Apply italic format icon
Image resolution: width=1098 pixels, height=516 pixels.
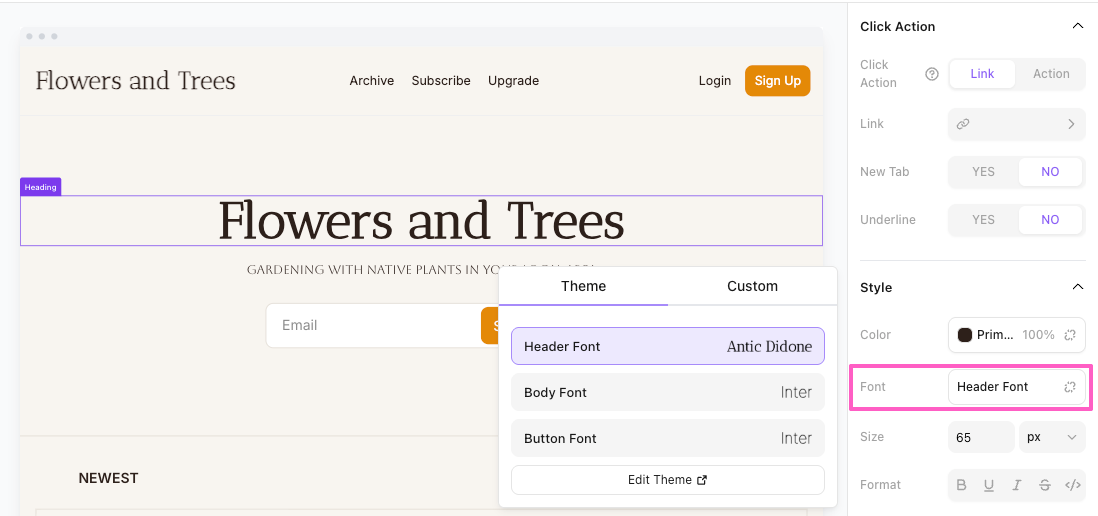coord(1017,485)
